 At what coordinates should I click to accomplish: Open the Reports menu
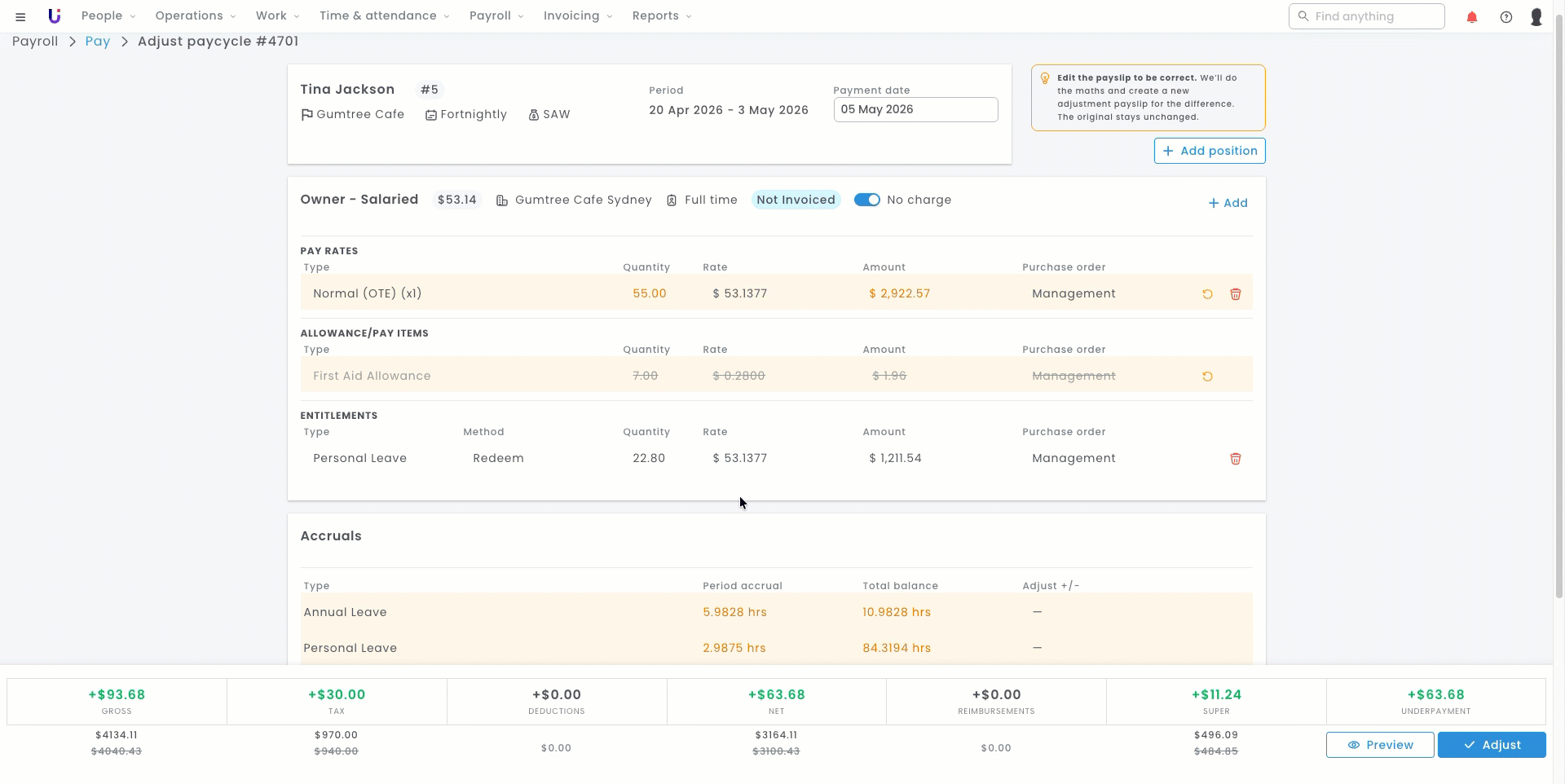[x=662, y=16]
